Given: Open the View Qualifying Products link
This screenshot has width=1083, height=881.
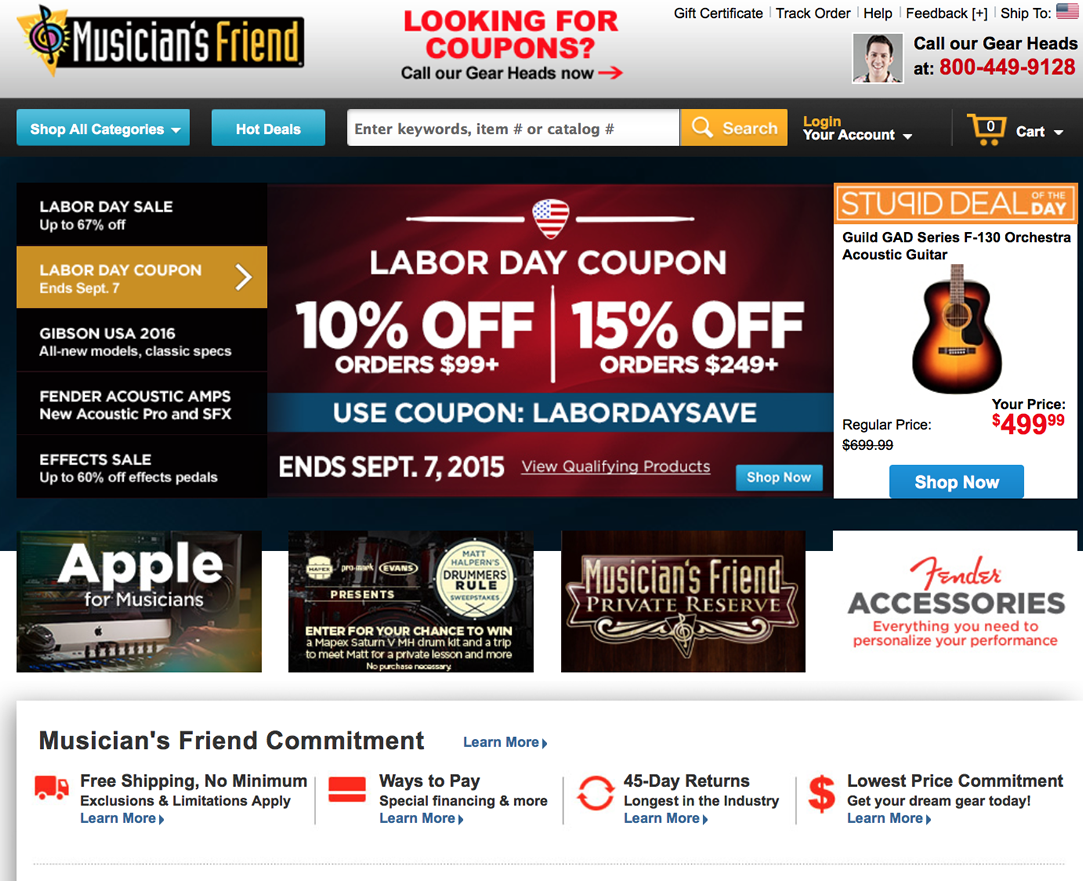Looking at the screenshot, I should click(615, 467).
